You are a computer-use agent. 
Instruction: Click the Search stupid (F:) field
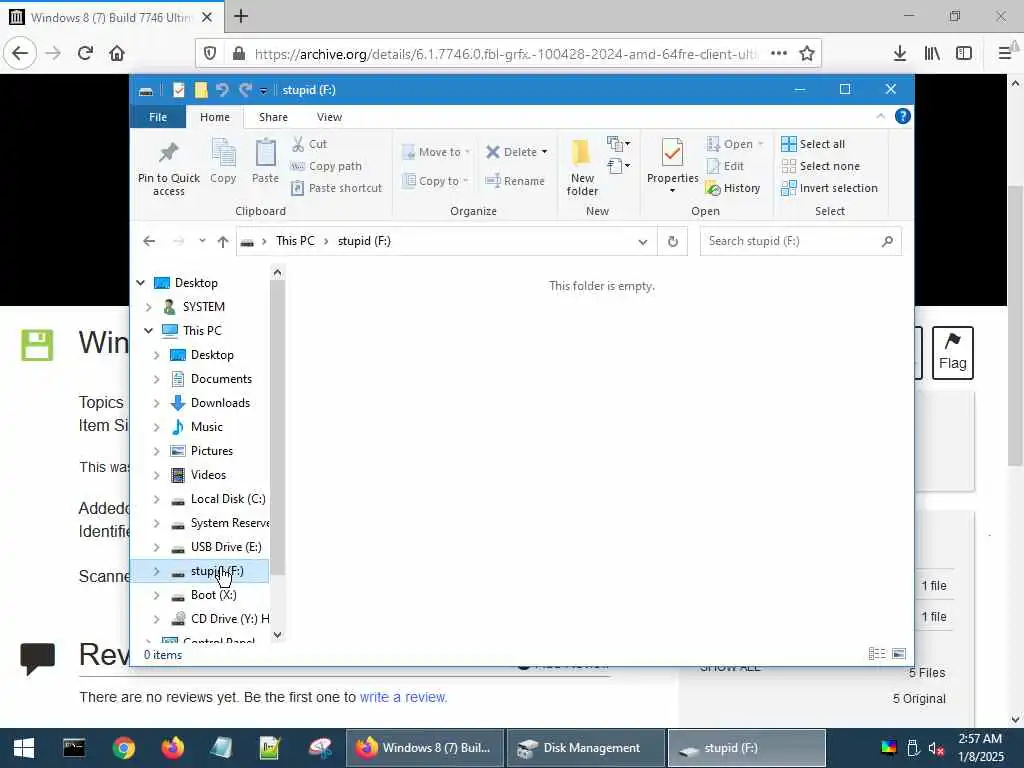pos(801,241)
